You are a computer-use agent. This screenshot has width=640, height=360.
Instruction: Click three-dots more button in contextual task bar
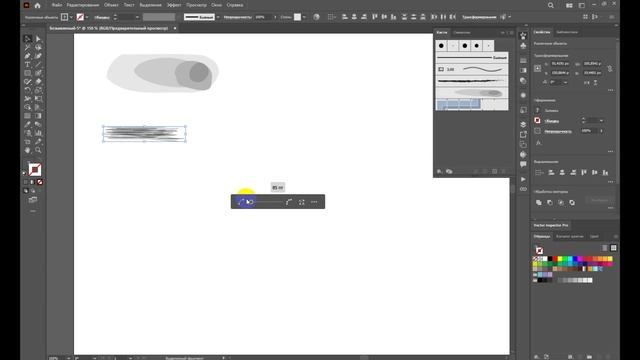click(314, 202)
